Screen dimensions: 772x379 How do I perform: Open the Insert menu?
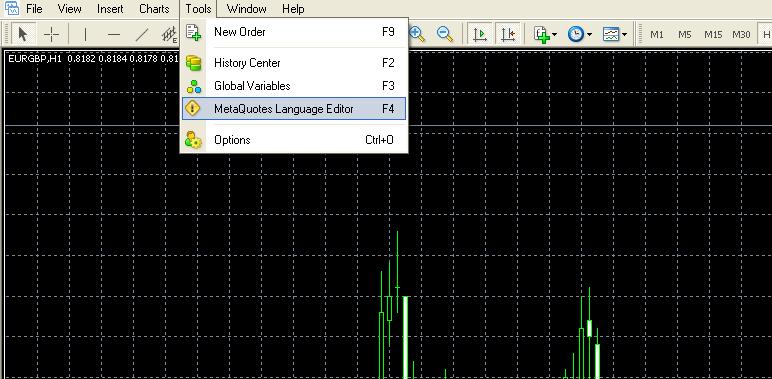coord(110,9)
